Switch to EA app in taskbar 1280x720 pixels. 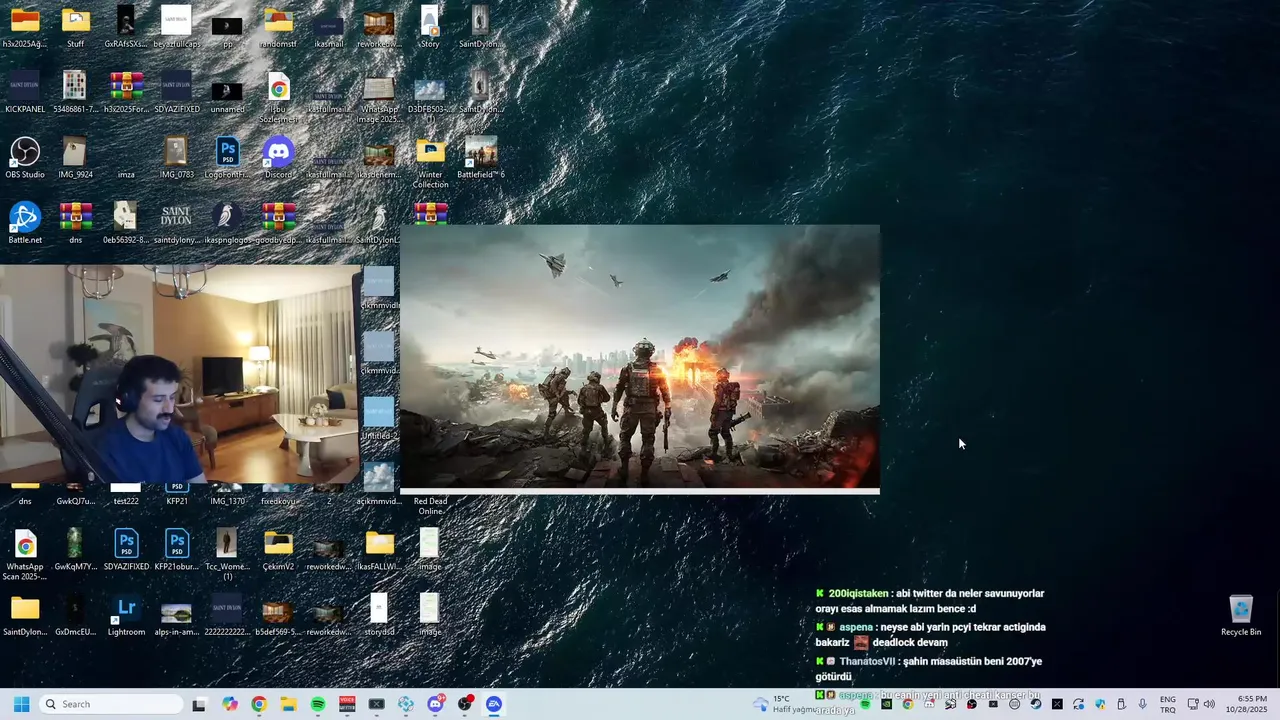[494, 704]
